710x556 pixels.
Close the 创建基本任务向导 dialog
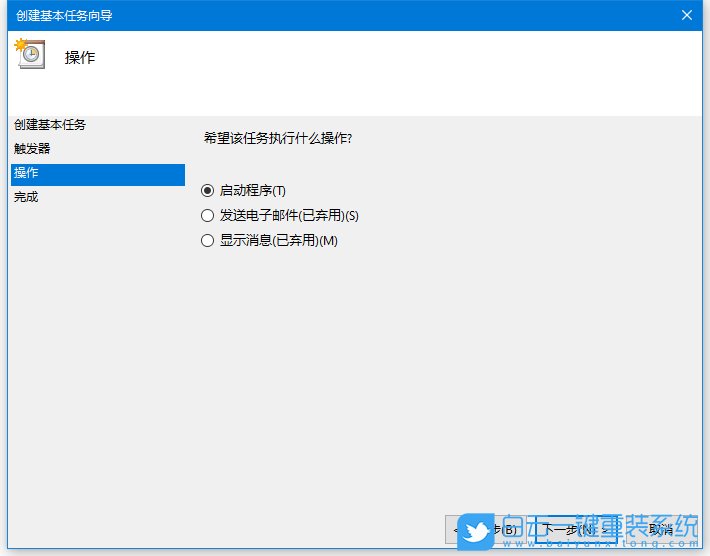pyautogui.click(x=686, y=15)
